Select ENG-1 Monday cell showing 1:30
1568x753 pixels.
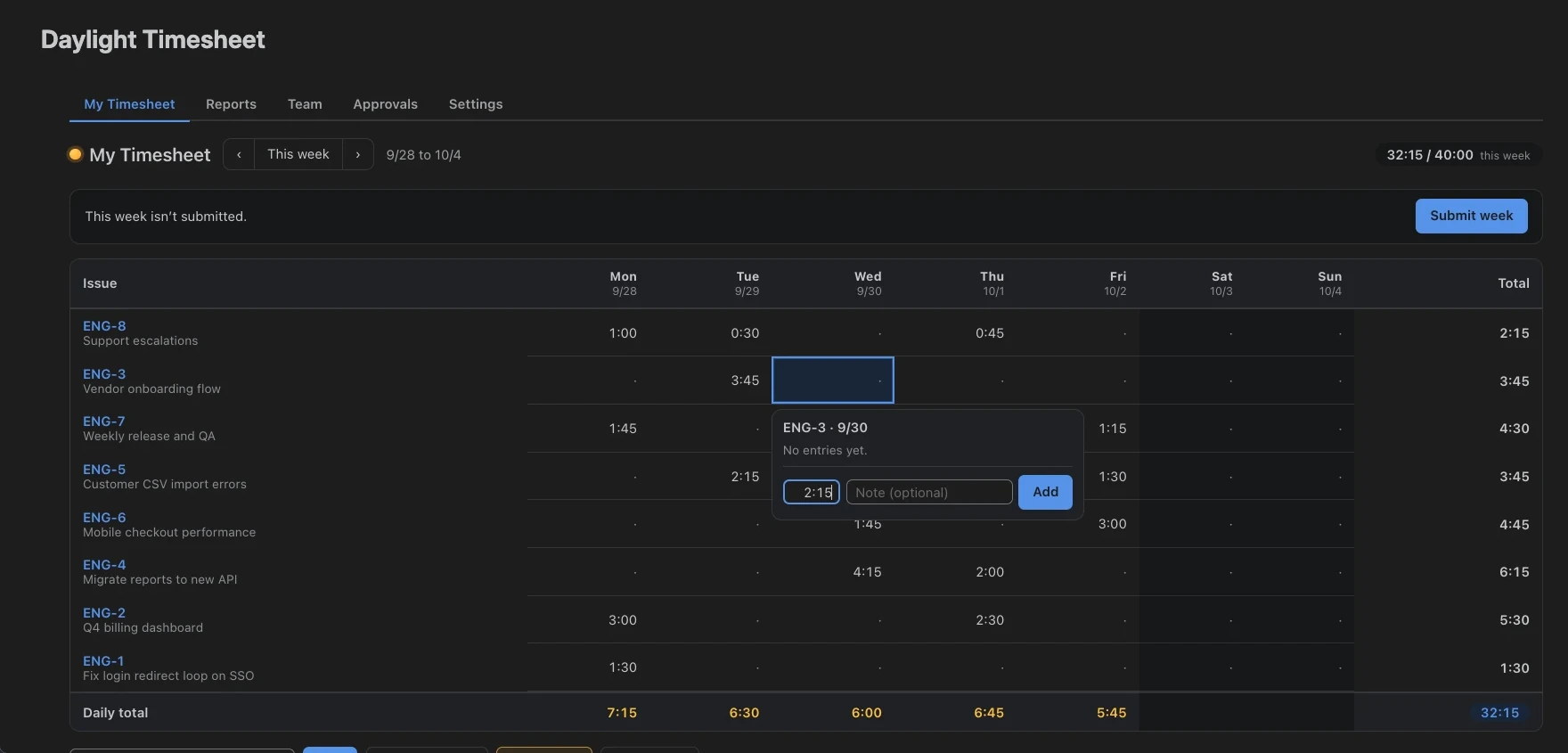[x=588, y=667]
